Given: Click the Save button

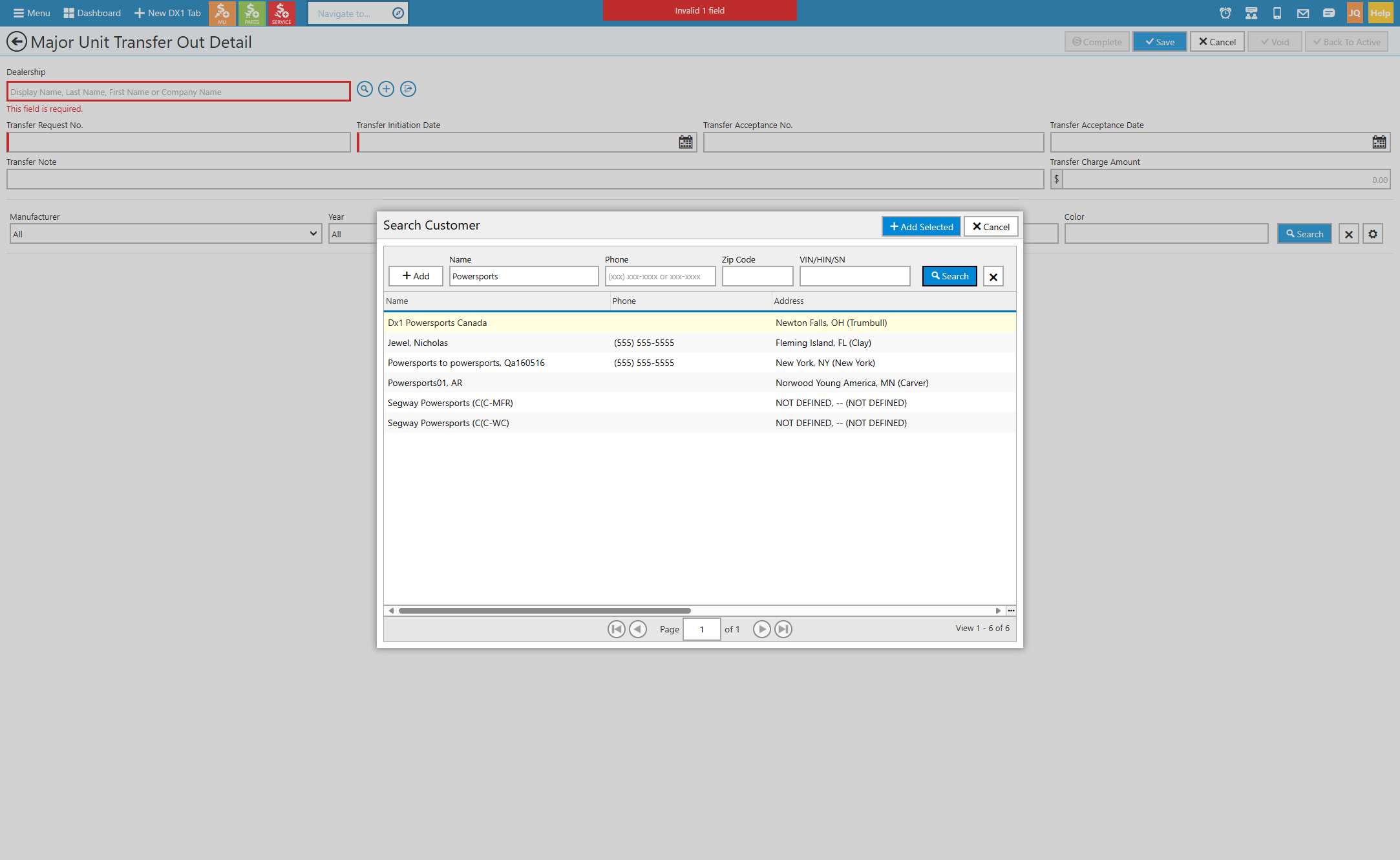Looking at the screenshot, I should click(1160, 42).
